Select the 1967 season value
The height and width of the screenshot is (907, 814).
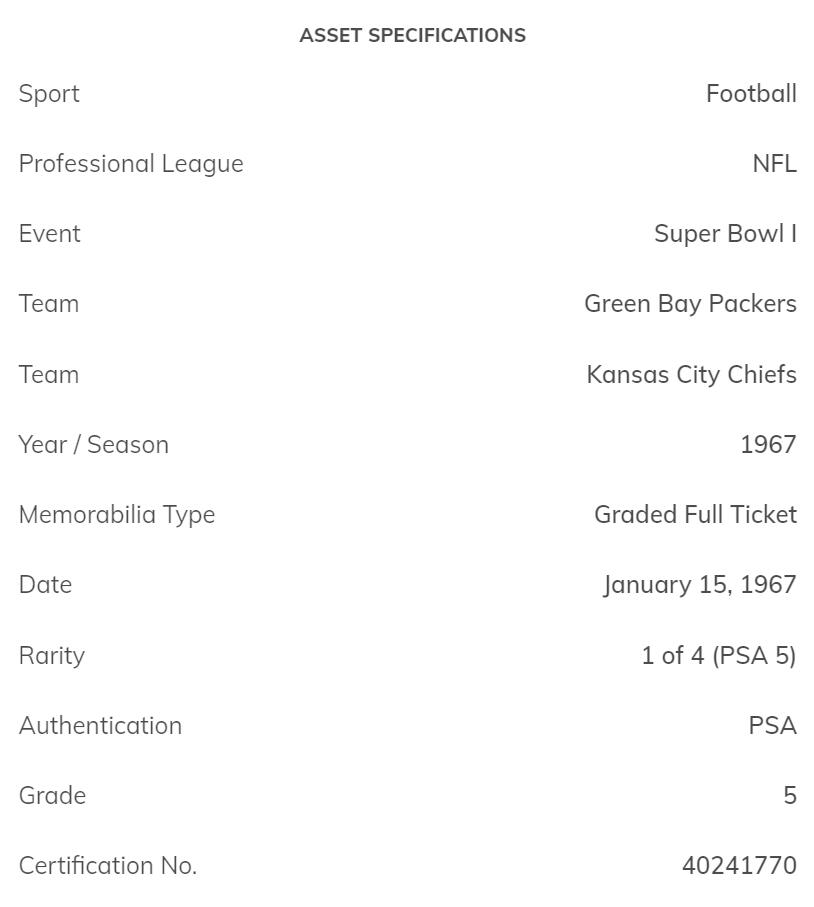click(x=768, y=445)
